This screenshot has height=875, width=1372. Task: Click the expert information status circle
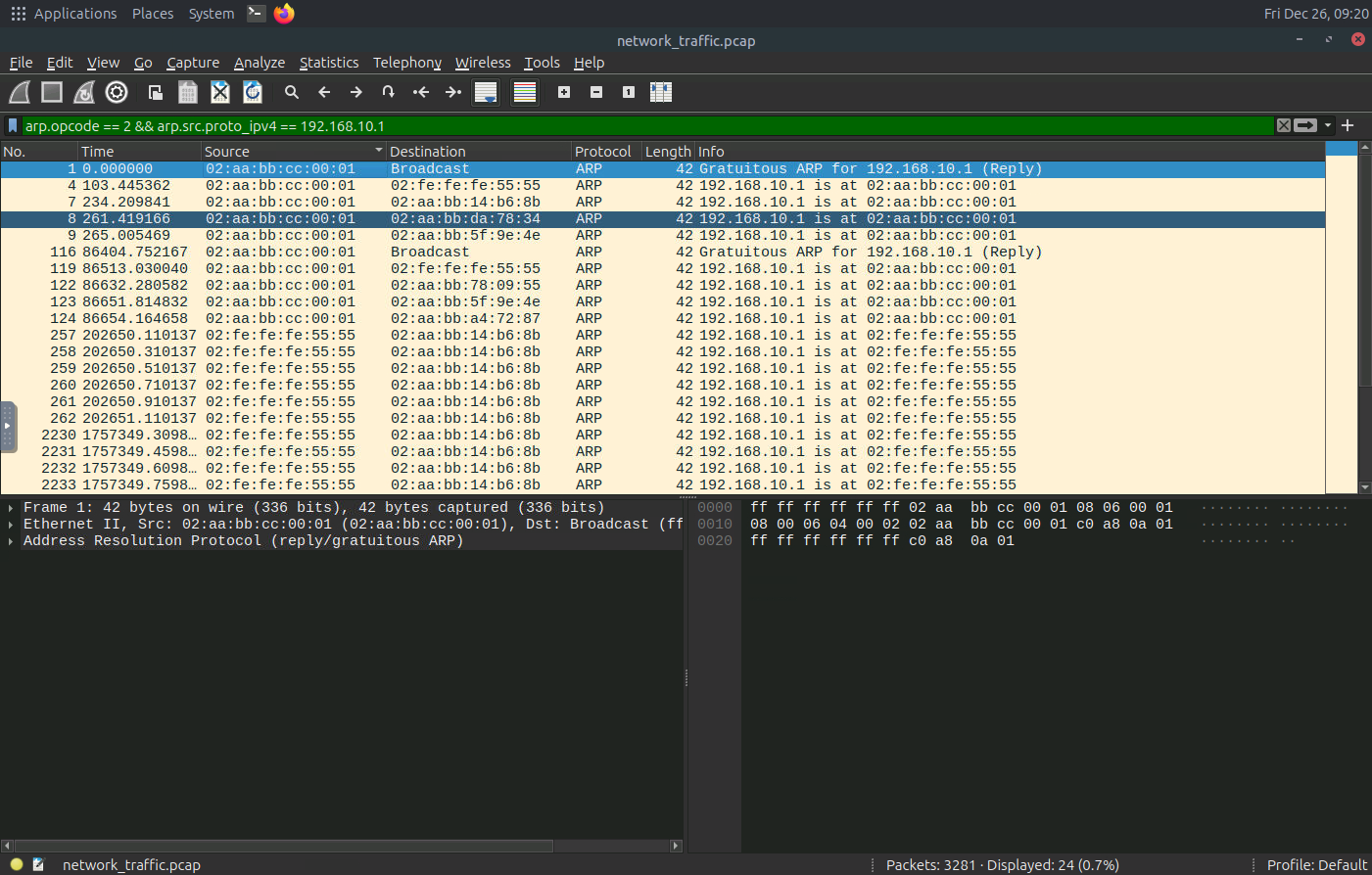click(17, 864)
